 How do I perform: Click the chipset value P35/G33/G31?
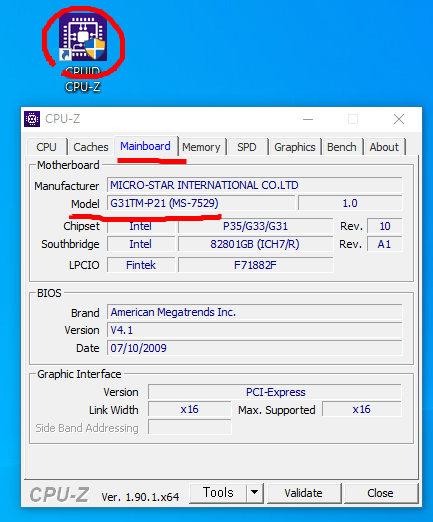pos(255,226)
